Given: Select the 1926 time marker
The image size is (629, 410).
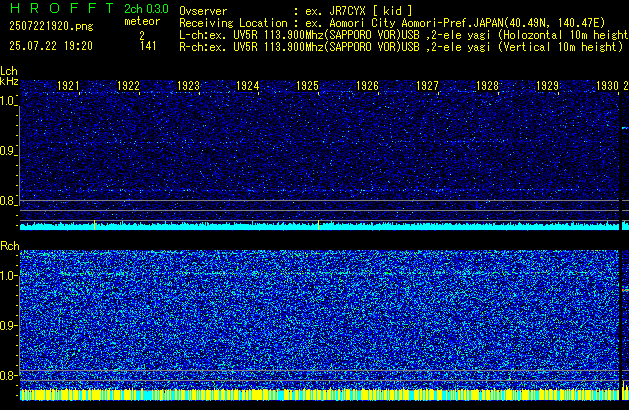Looking at the screenshot, I should (367, 86).
